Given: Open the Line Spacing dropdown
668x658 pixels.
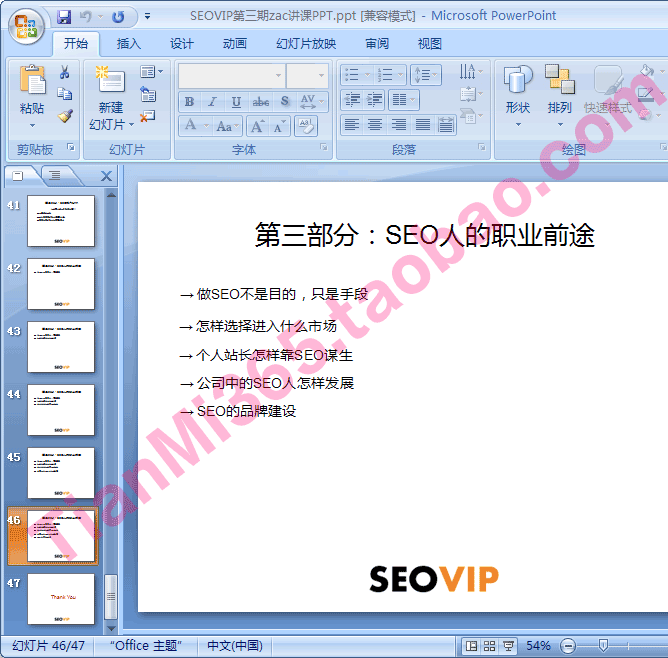Looking at the screenshot, I should pyautogui.click(x=426, y=75).
